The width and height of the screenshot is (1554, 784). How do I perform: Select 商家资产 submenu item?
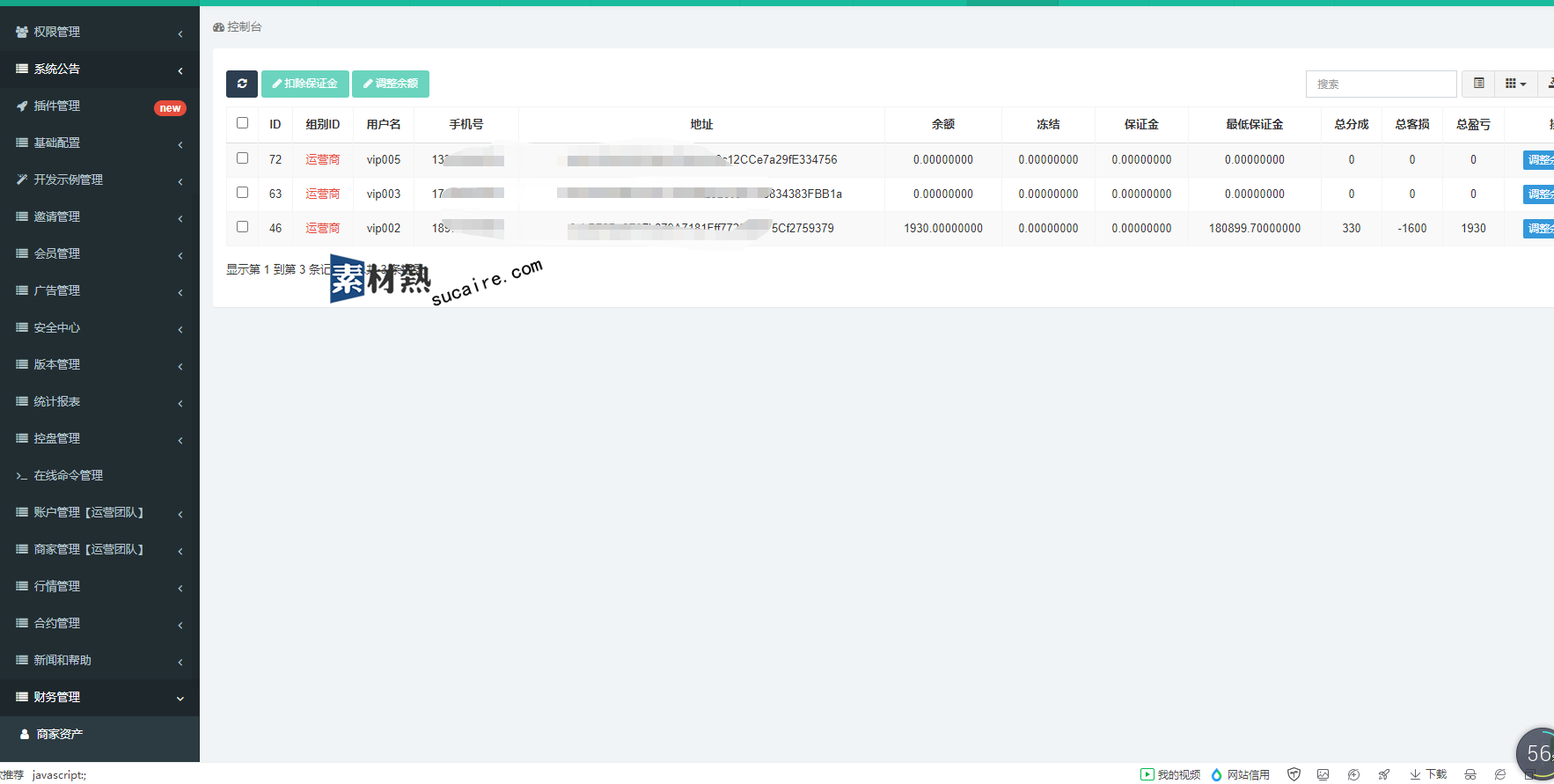pyautogui.click(x=99, y=734)
